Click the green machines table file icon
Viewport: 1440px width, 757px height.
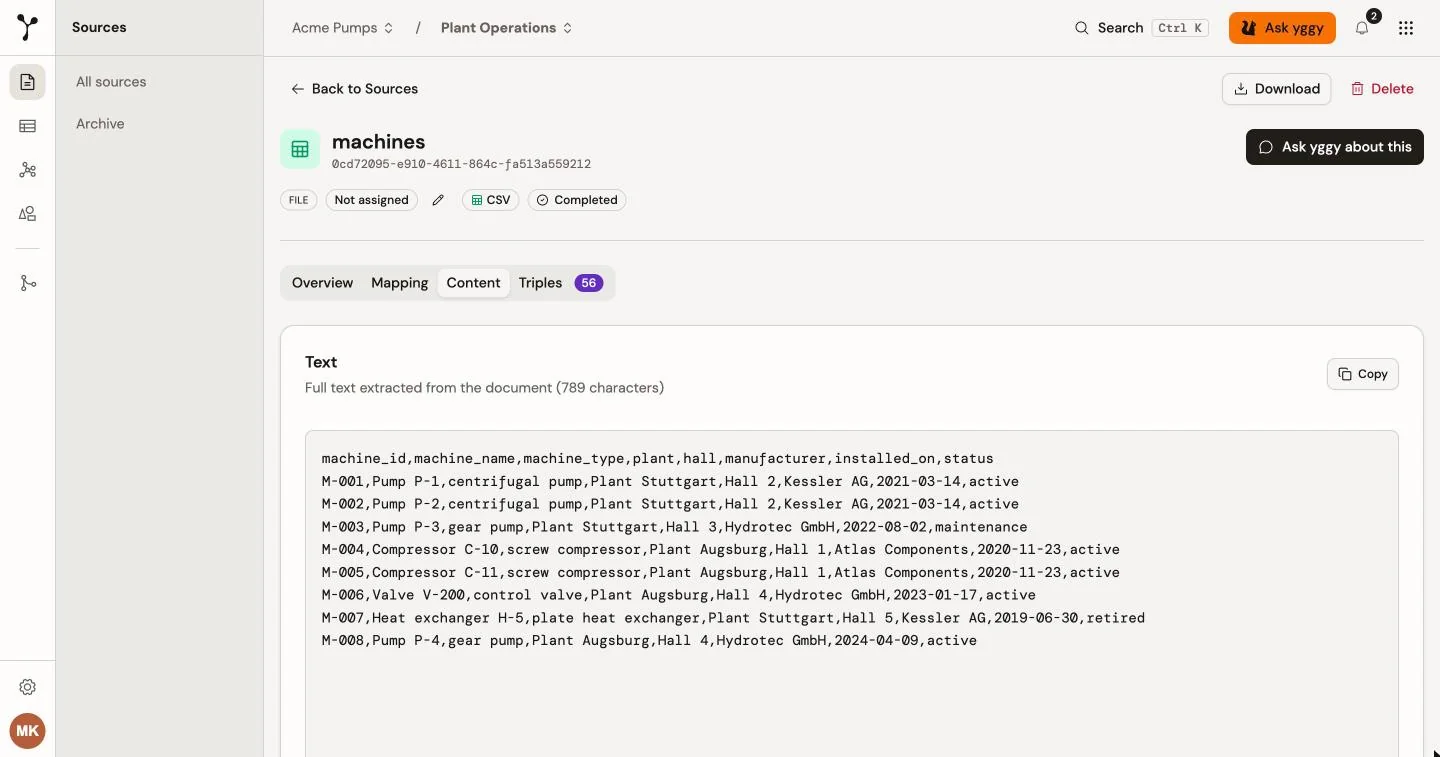coord(300,149)
